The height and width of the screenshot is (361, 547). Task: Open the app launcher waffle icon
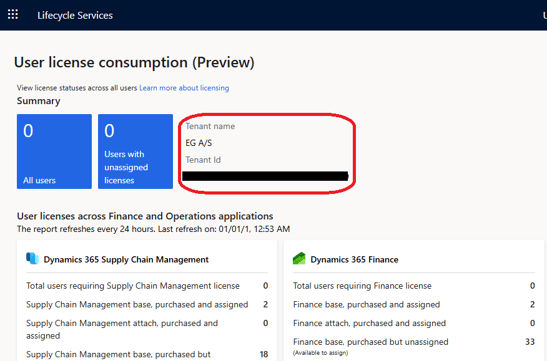tap(13, 15)
